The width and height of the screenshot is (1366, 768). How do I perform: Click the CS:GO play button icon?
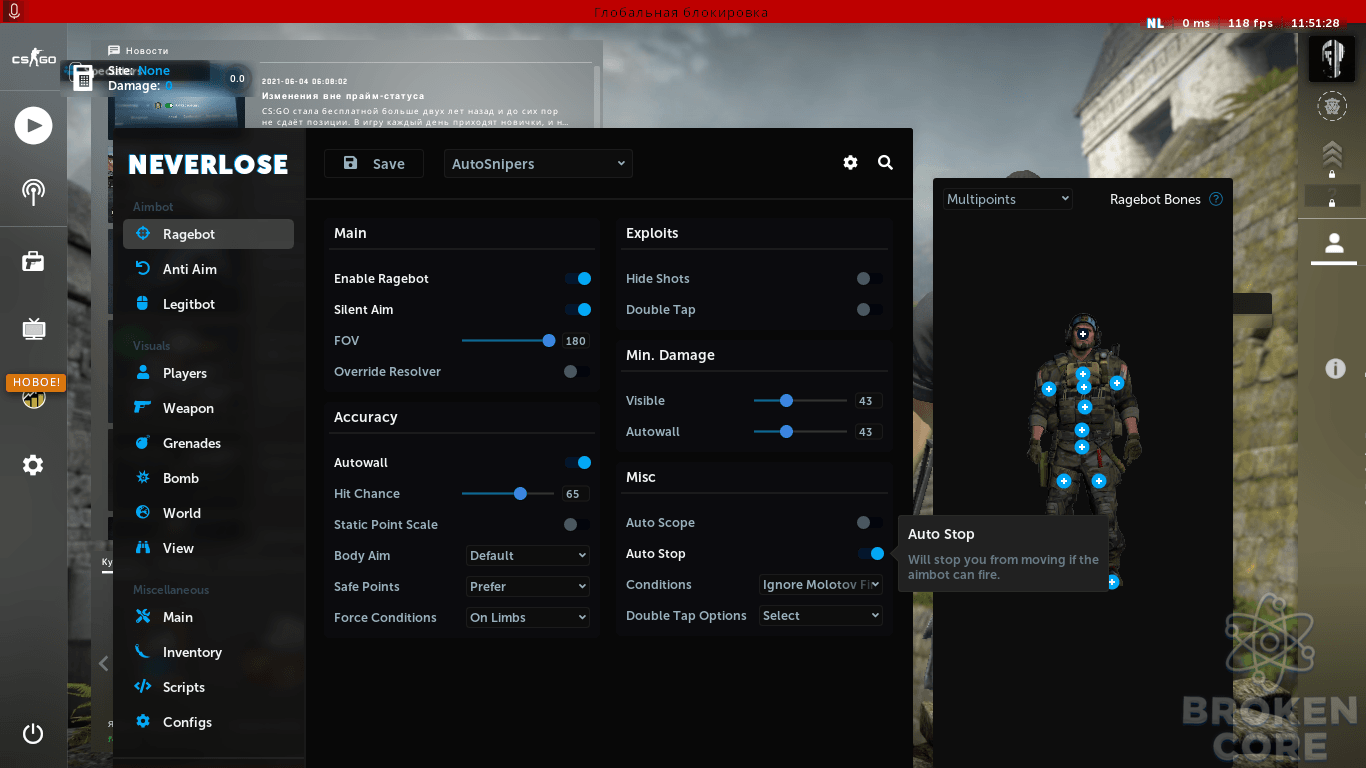pyautogui.click(x=33, y=125)
